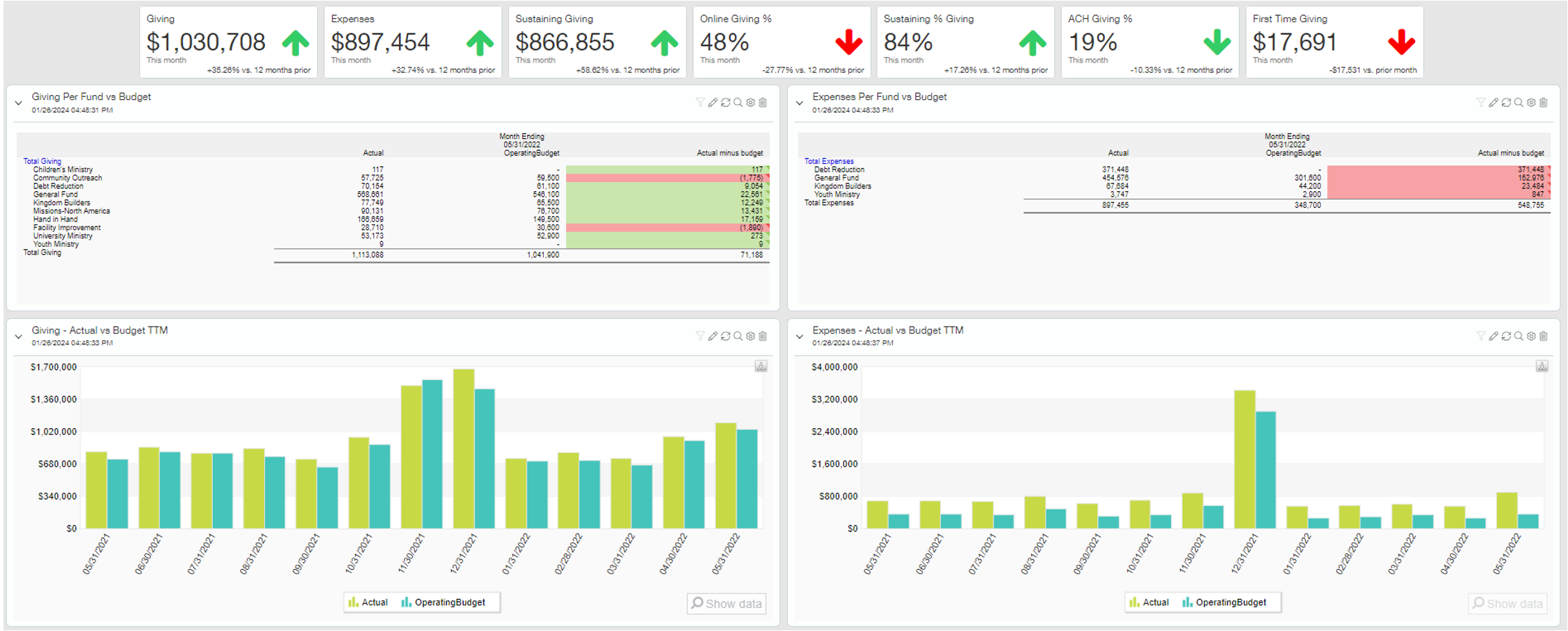Image resolution: width=1568 pixels, height=631 pixels.
Task: Click magnifier icon on Giving Per Fund panel
Action: [738, 103]
